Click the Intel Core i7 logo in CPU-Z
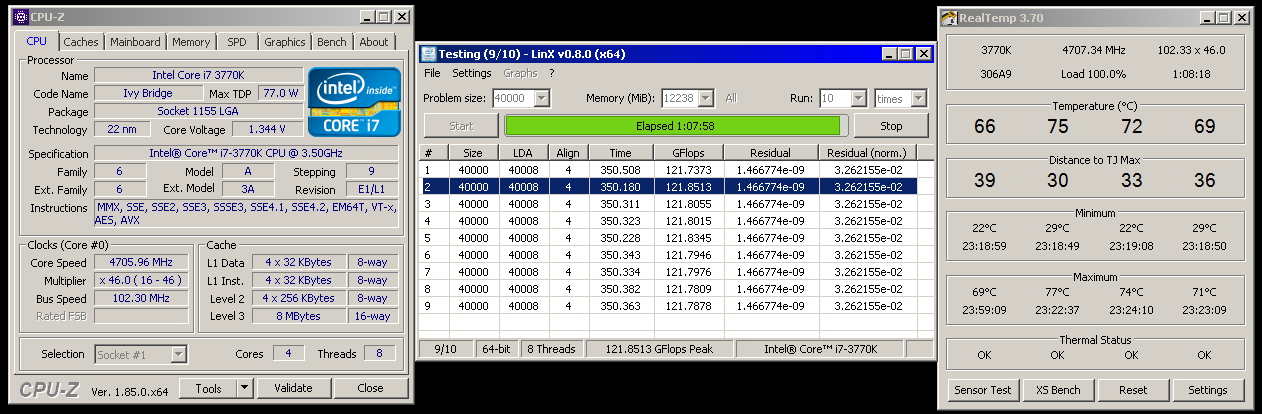Image resolution: width=1262 pixels, height=414 pixels. tap(354, 102)
